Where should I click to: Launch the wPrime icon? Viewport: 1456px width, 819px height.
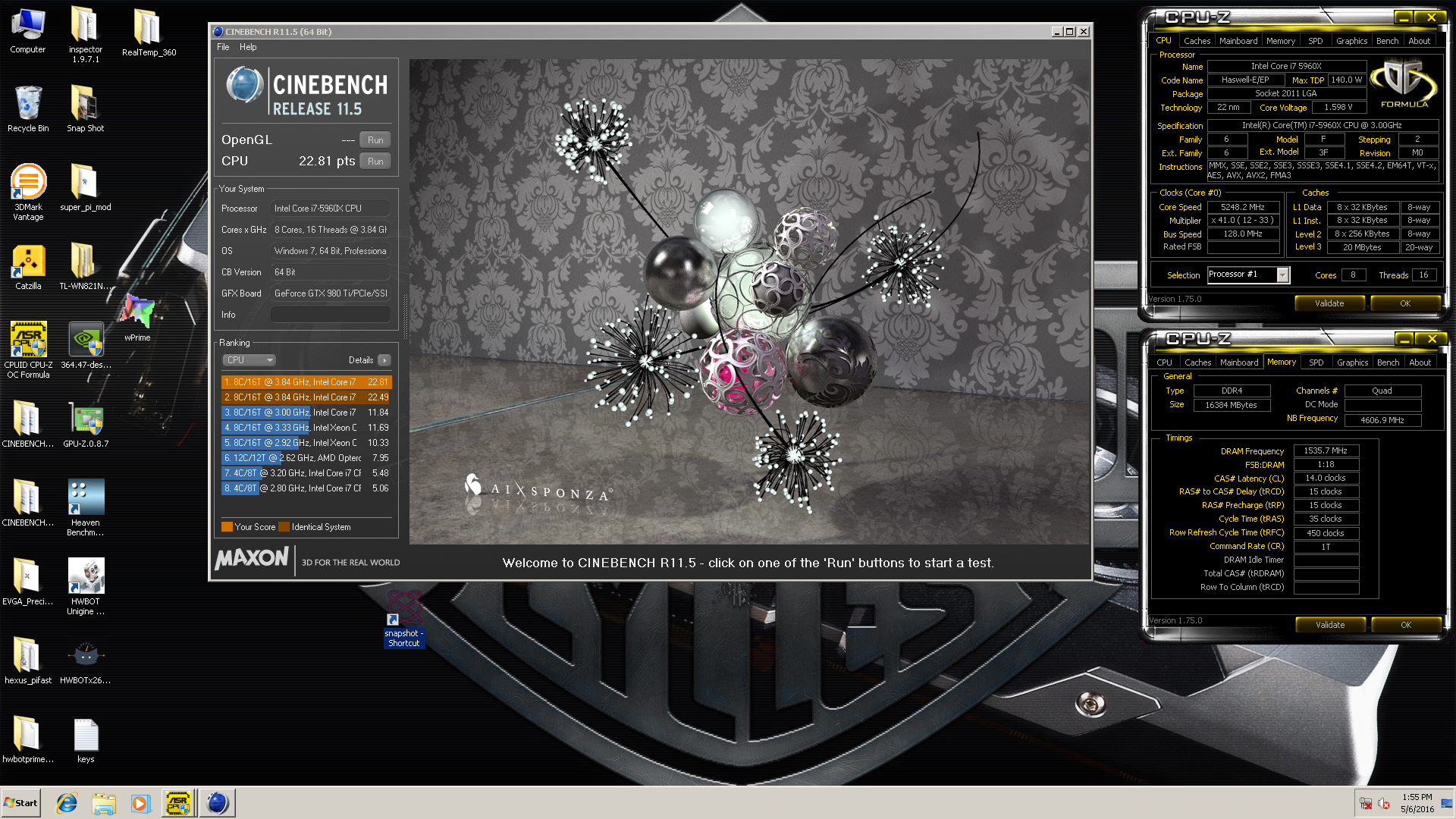[137, 317]
